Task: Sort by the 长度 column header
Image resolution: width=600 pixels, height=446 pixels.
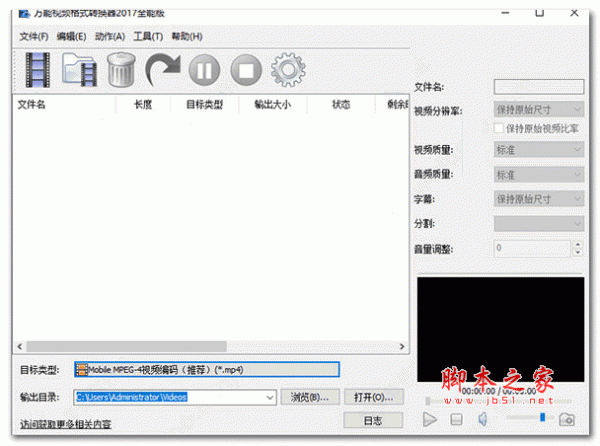Action: (x=143, y=104)
